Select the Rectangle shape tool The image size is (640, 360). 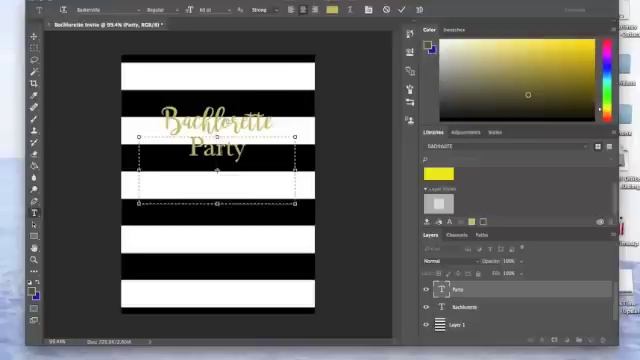pos(34,236)
